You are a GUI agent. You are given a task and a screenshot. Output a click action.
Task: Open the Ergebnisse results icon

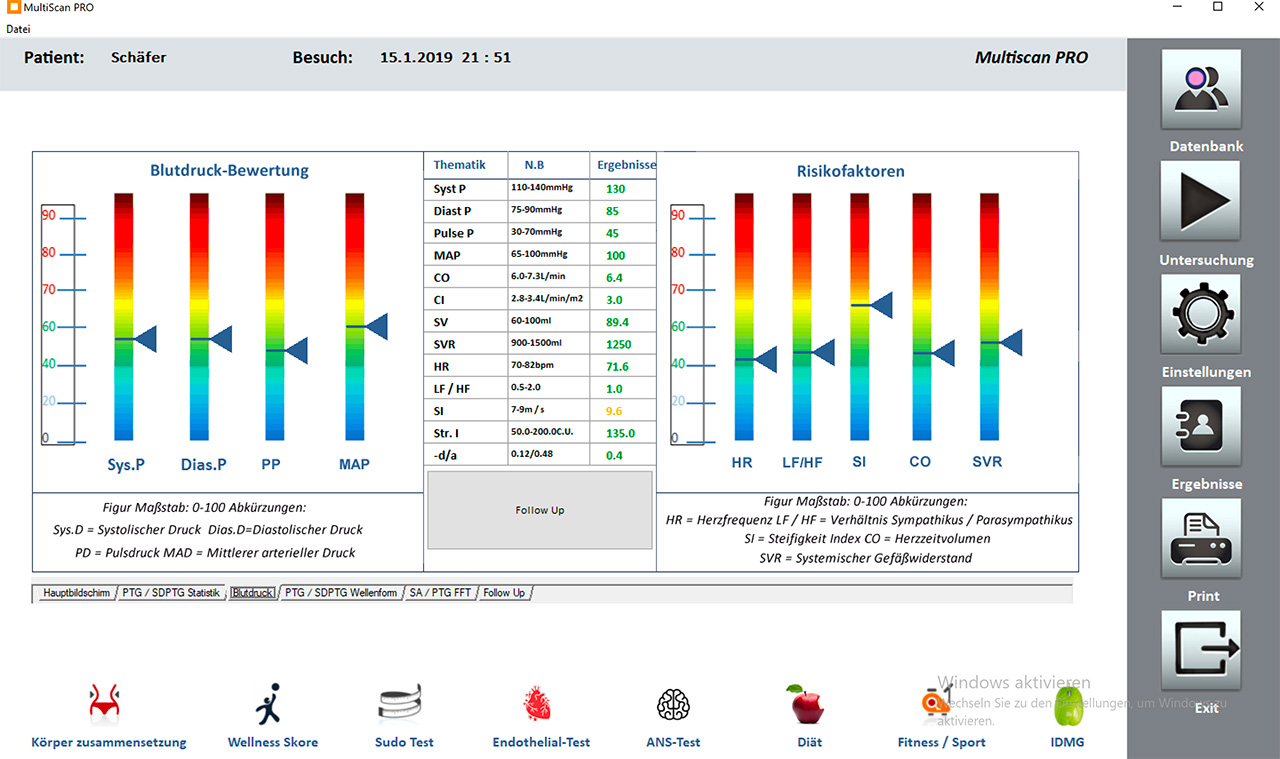[1200, 426]
